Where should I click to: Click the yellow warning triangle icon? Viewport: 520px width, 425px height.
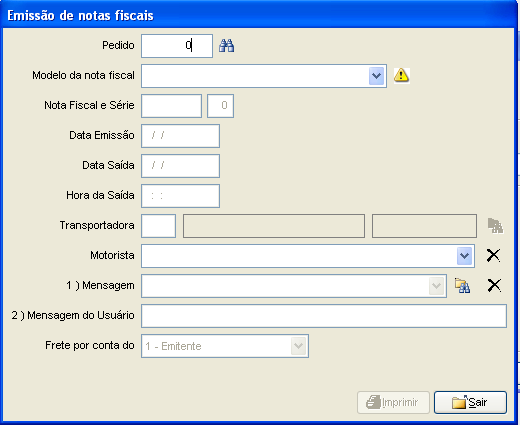point(401,75)
